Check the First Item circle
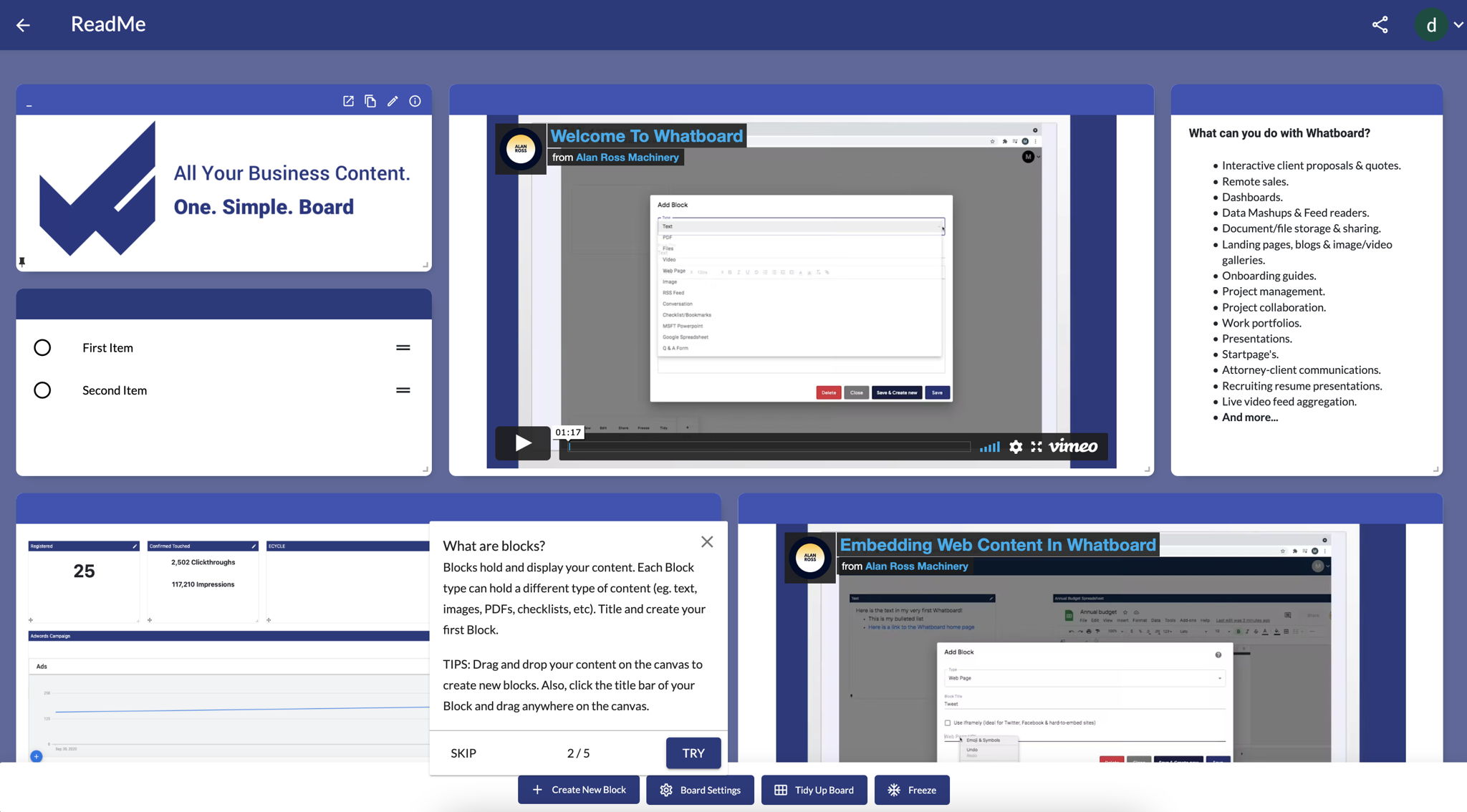 pyautogui.click(x=42, y=347)
